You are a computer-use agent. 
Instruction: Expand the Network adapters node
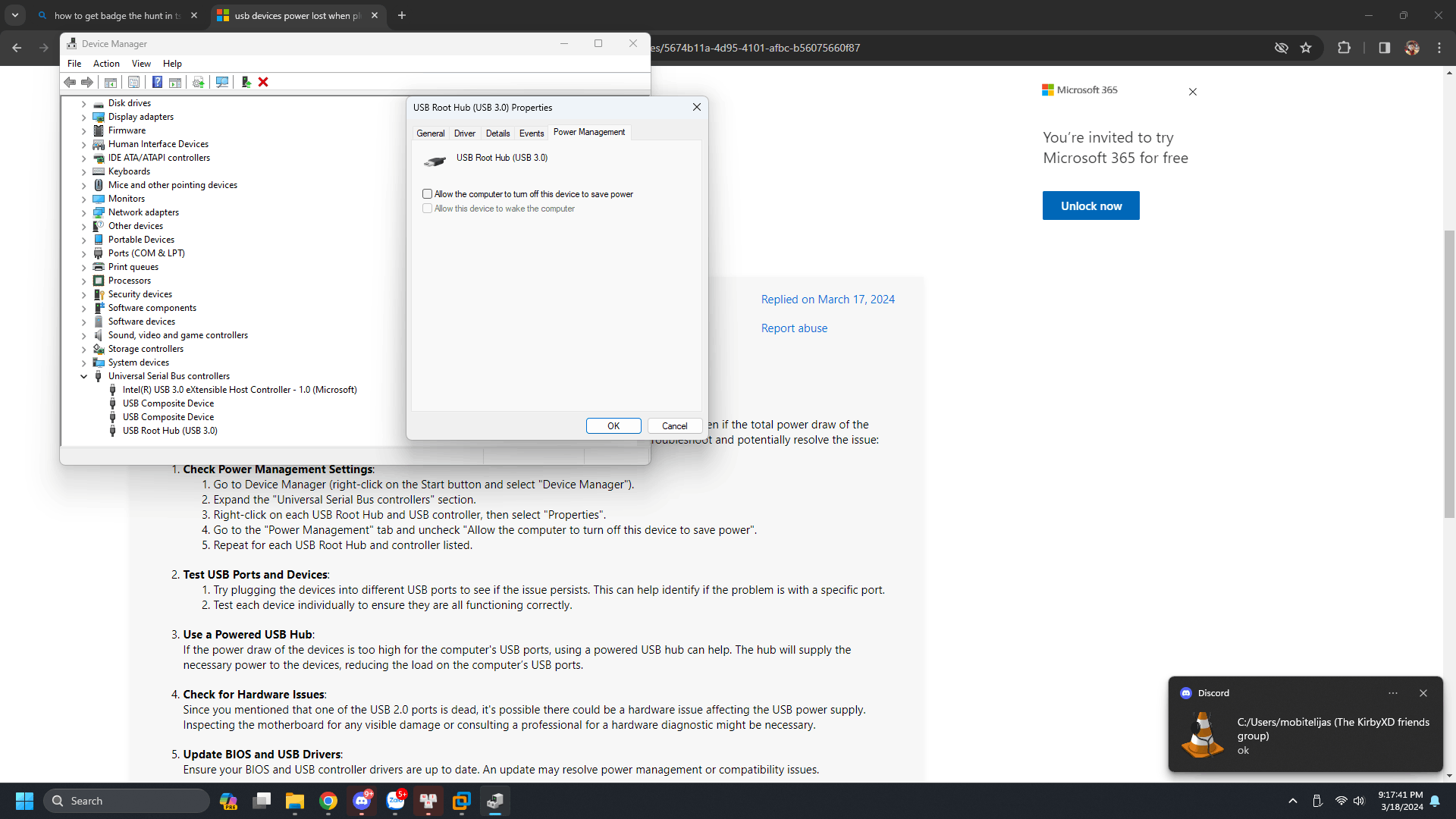click(84, 212)
